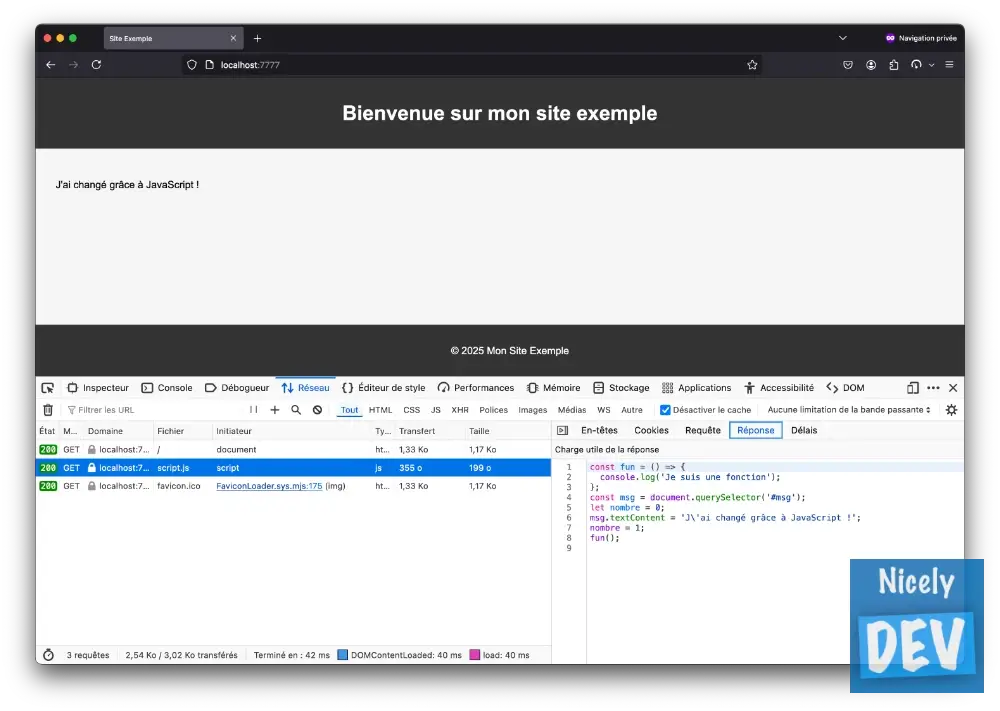Filter requests by XHR

coord(460,410)
